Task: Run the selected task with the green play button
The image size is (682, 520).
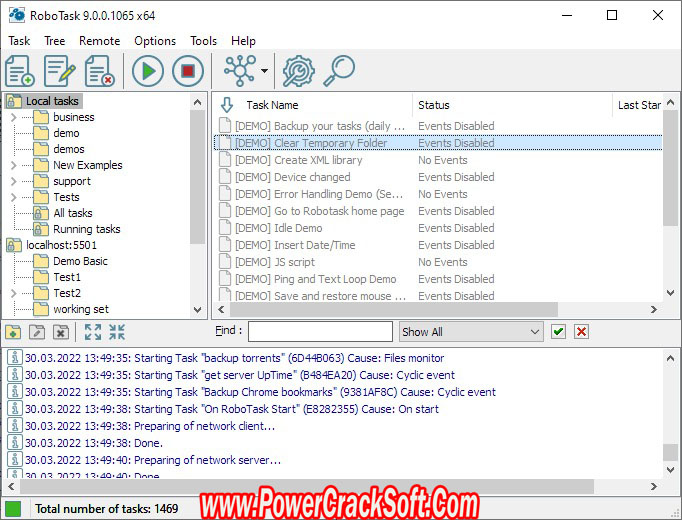Action: tap(148, 71)
